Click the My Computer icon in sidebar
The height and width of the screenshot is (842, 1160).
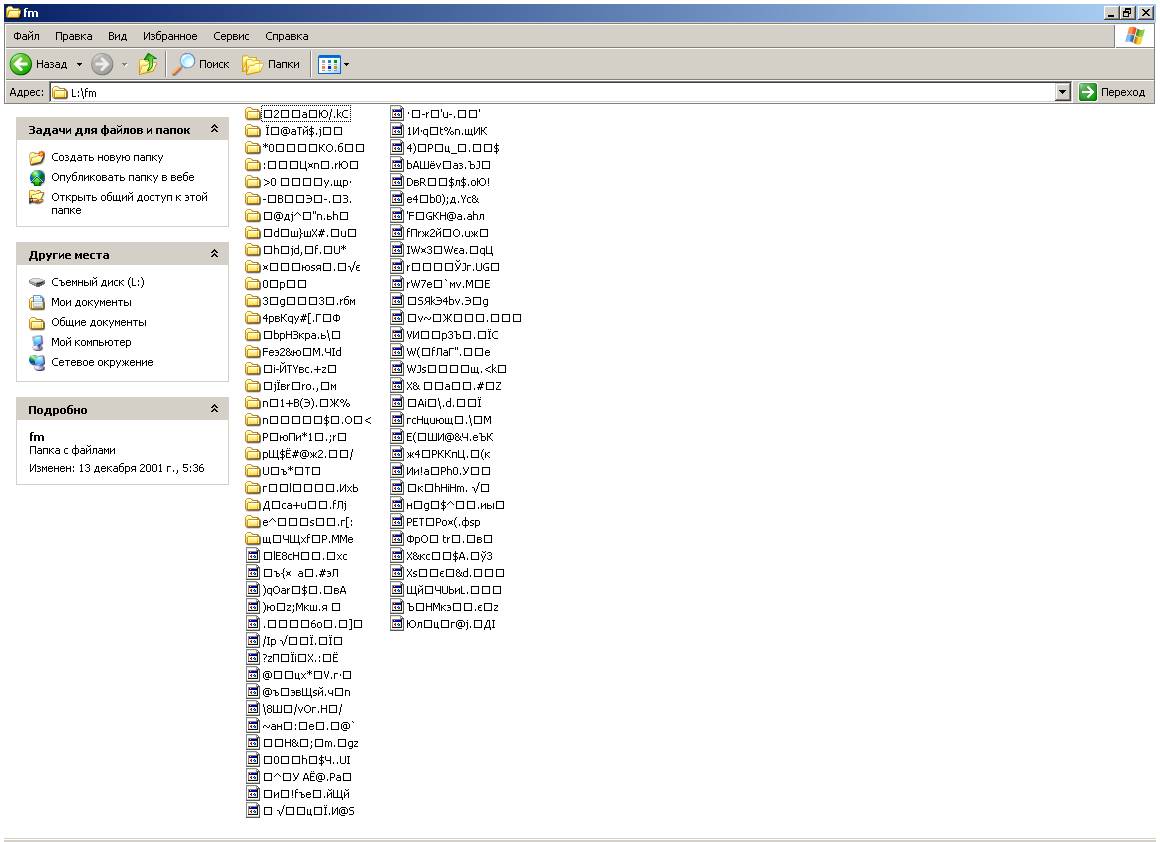click(37, 343)
